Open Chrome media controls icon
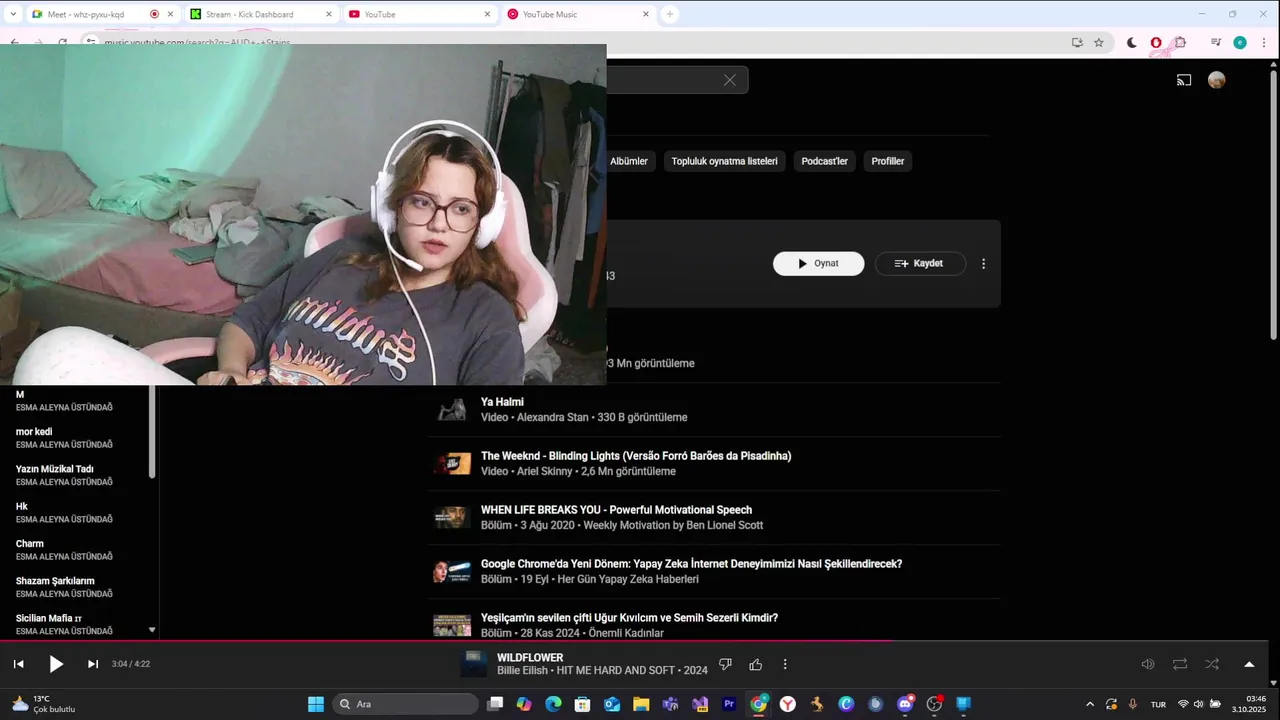Image resolution: width=1280 pixels, height=720 pixels. tap(1216, 43)
